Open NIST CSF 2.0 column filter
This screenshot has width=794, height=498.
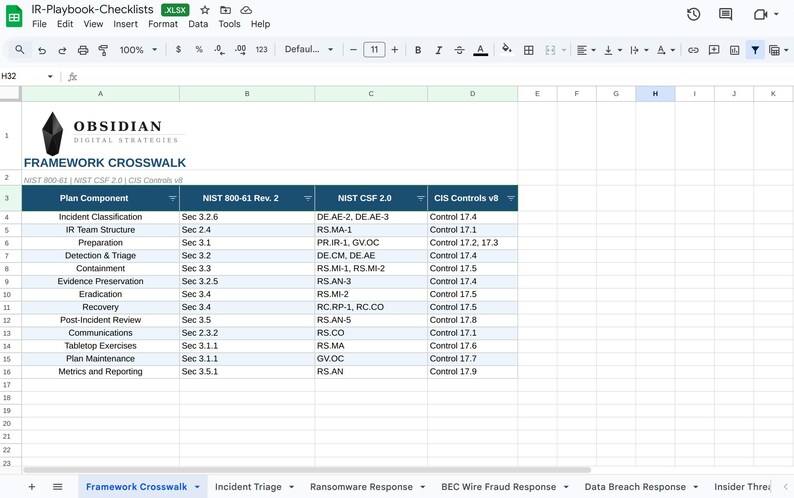pyautogui.click(x=420, y=198)
